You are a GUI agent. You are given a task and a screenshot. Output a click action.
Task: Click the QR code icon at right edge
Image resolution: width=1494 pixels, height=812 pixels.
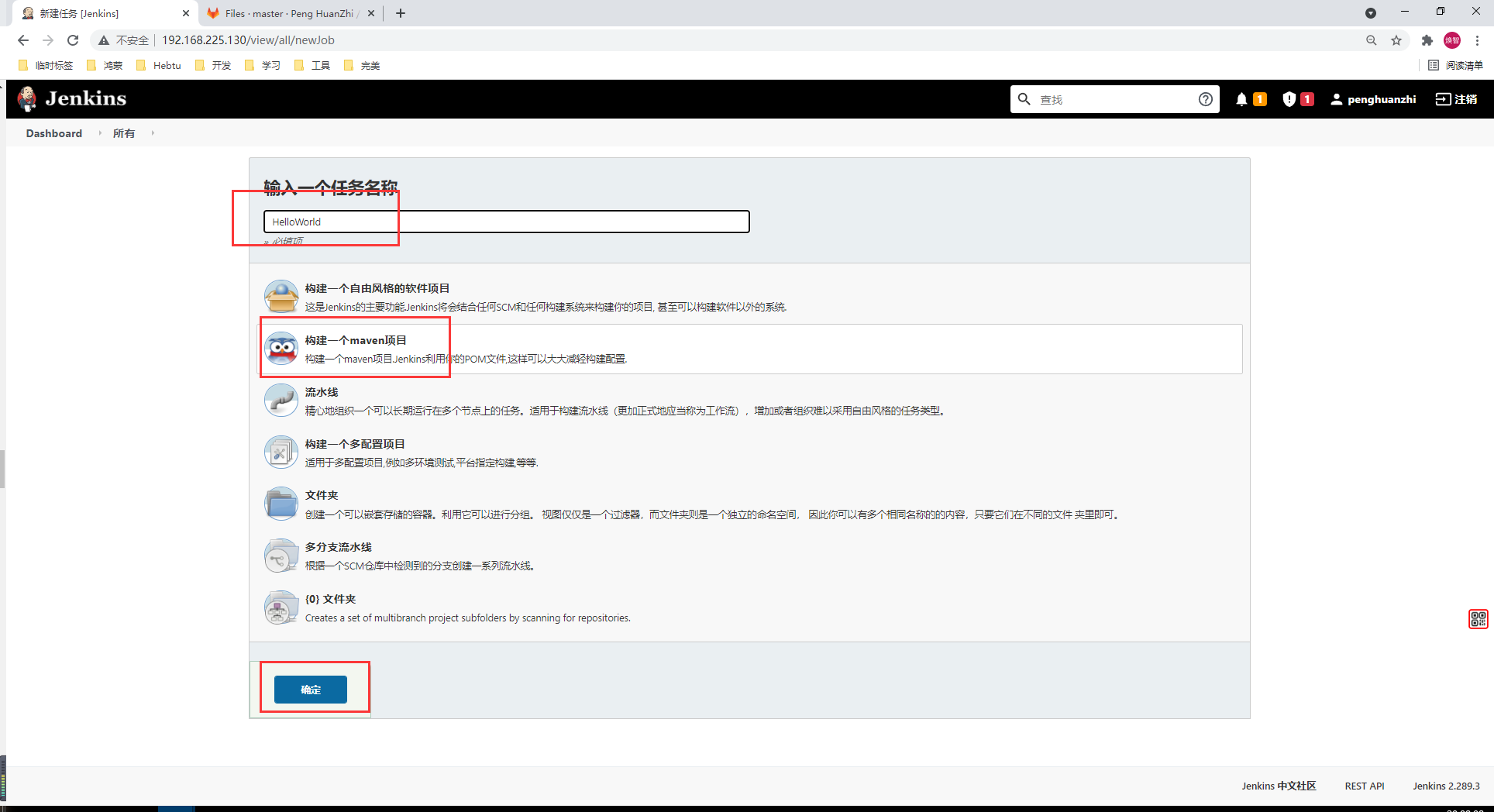pos(1479,619)
